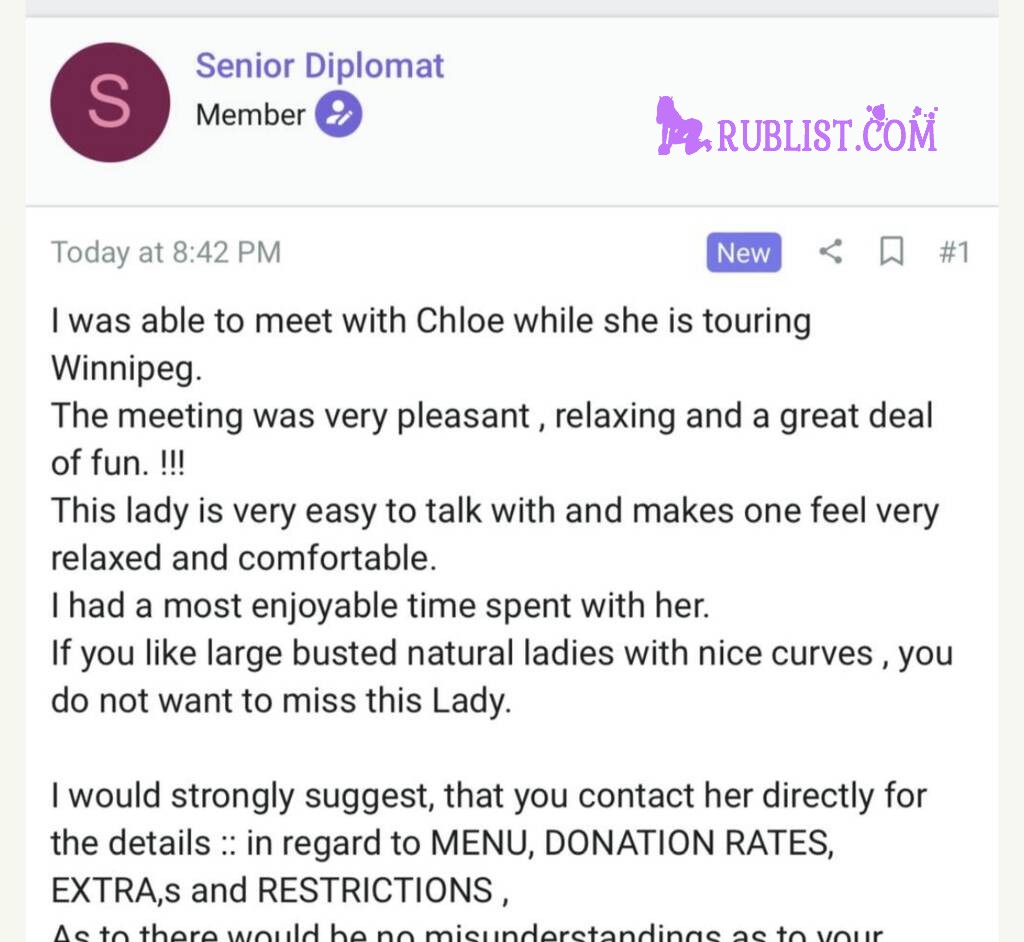Click the RUBLIST.COM watermark text
1024x942 pixels.
826,131
